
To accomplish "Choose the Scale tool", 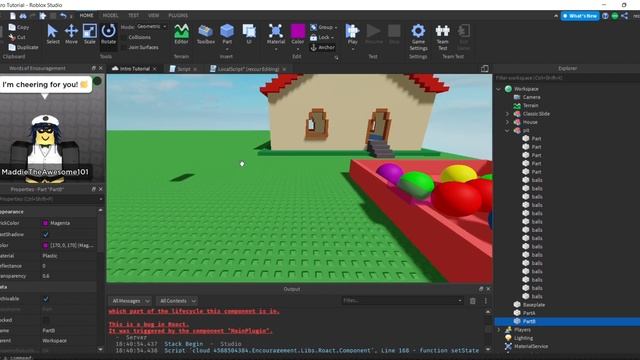I will 89,34.
